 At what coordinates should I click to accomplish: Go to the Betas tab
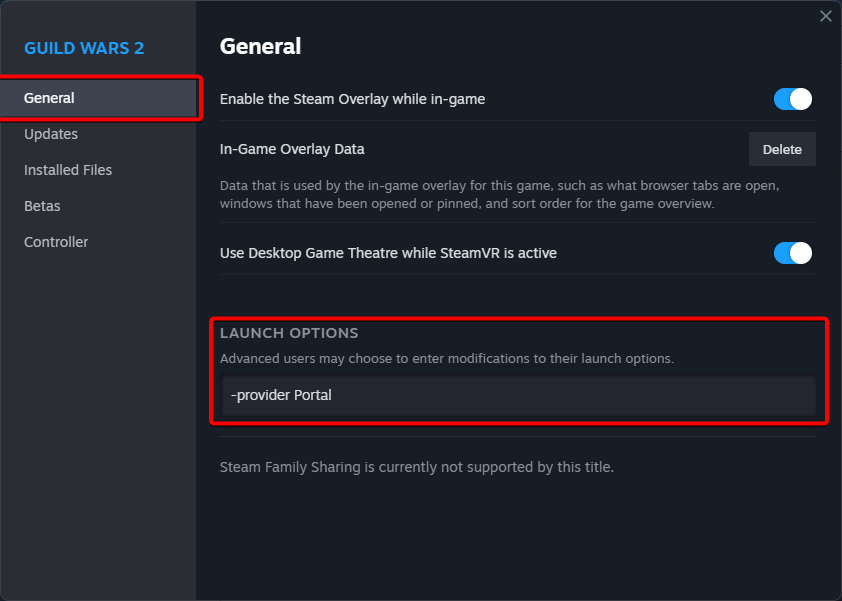[42, 206]
